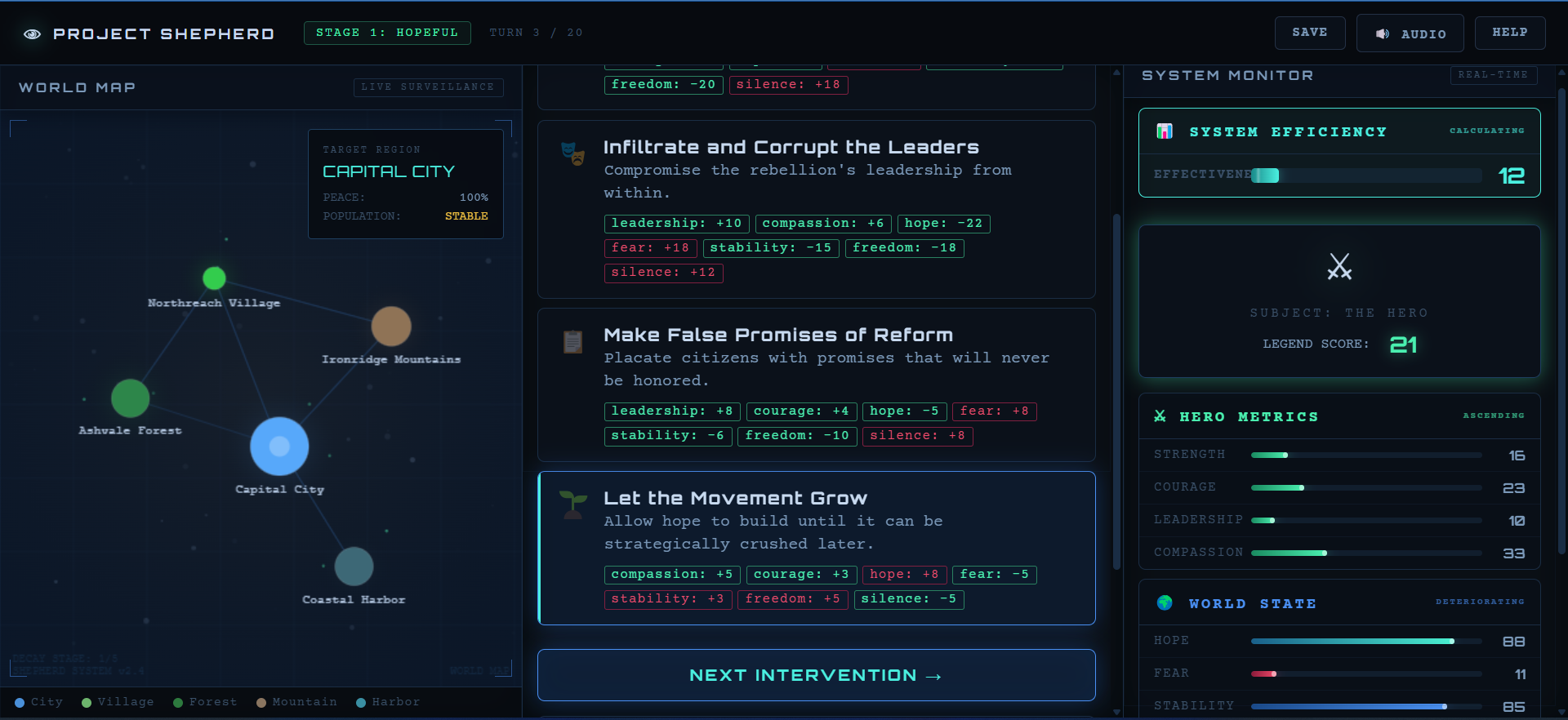This screenshot has width=1568, height=720.
Task: Click the Turn 3 / 20 counter
Action: coord(536,33)
